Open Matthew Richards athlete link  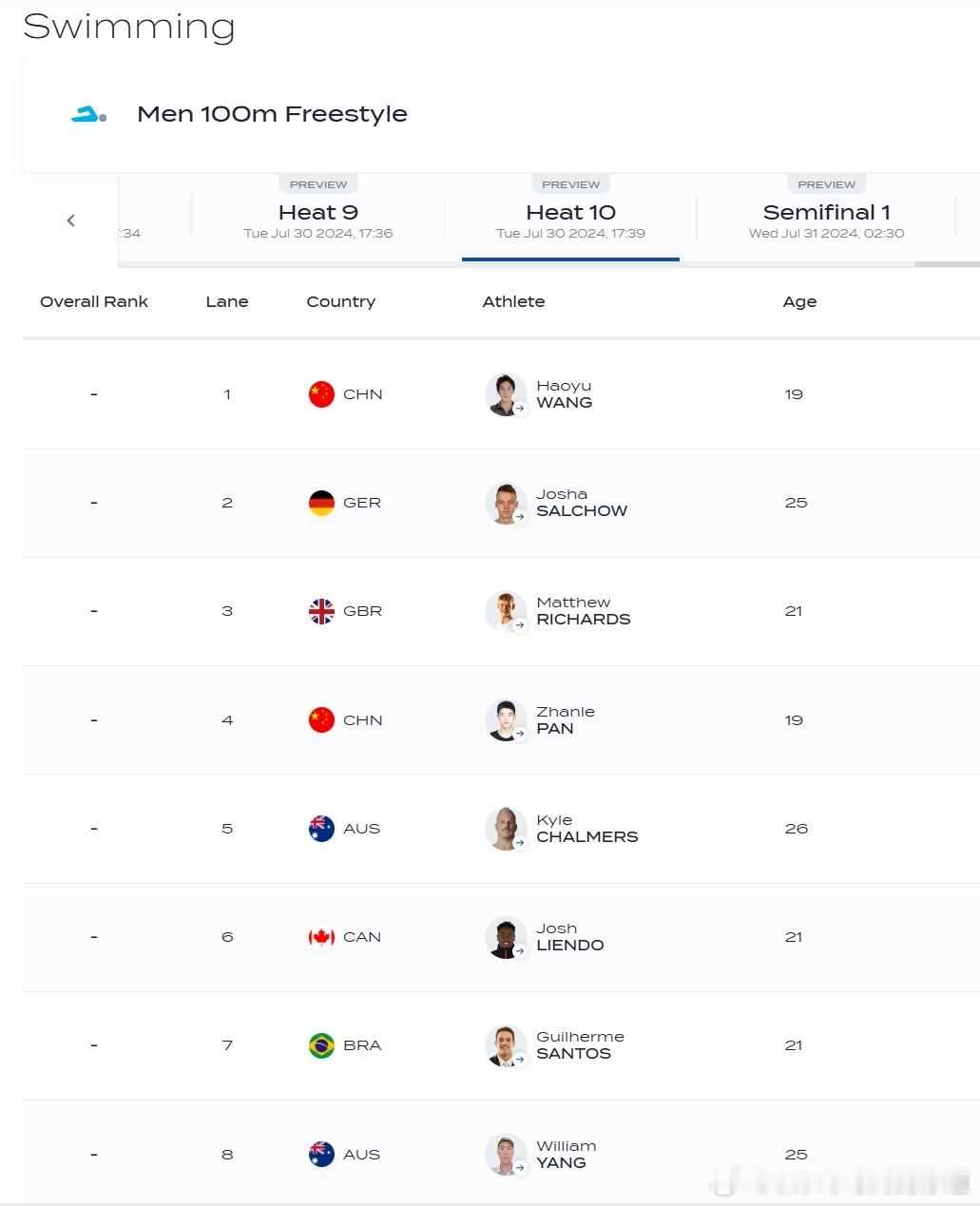(x=583, y=611)
